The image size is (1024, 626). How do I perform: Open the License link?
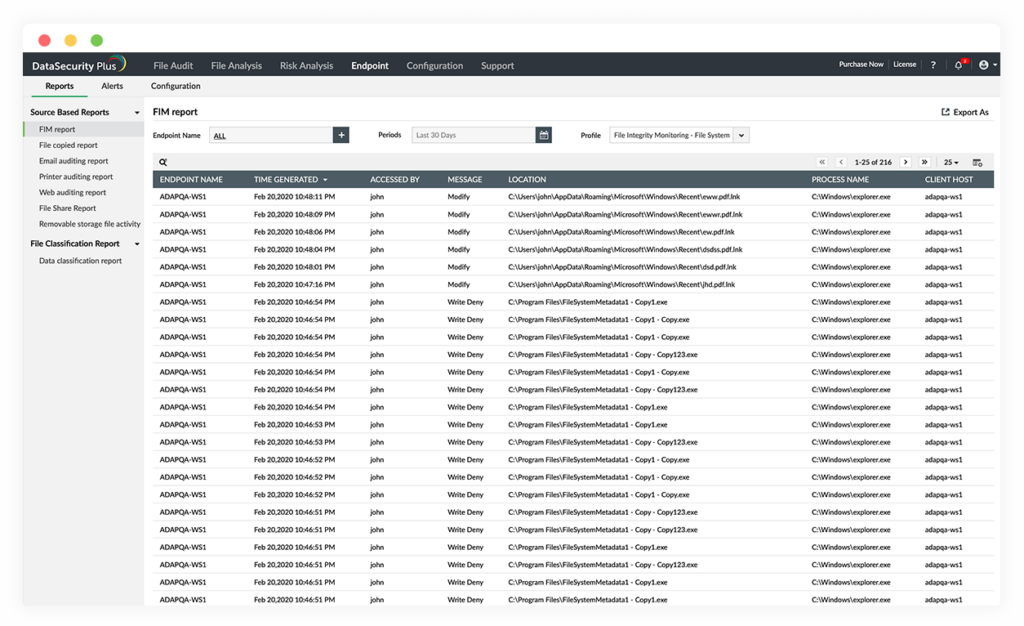[904, 63]
